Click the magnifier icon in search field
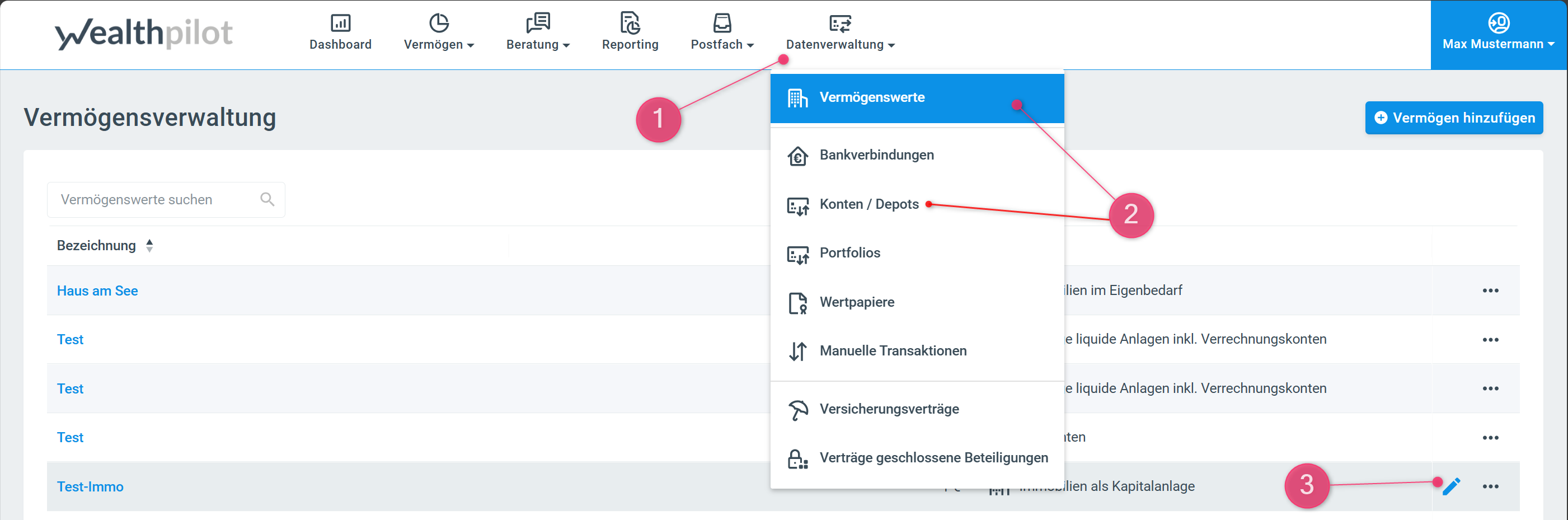The width and height of the screenshot is (1568, 520). tap(266, 199)
